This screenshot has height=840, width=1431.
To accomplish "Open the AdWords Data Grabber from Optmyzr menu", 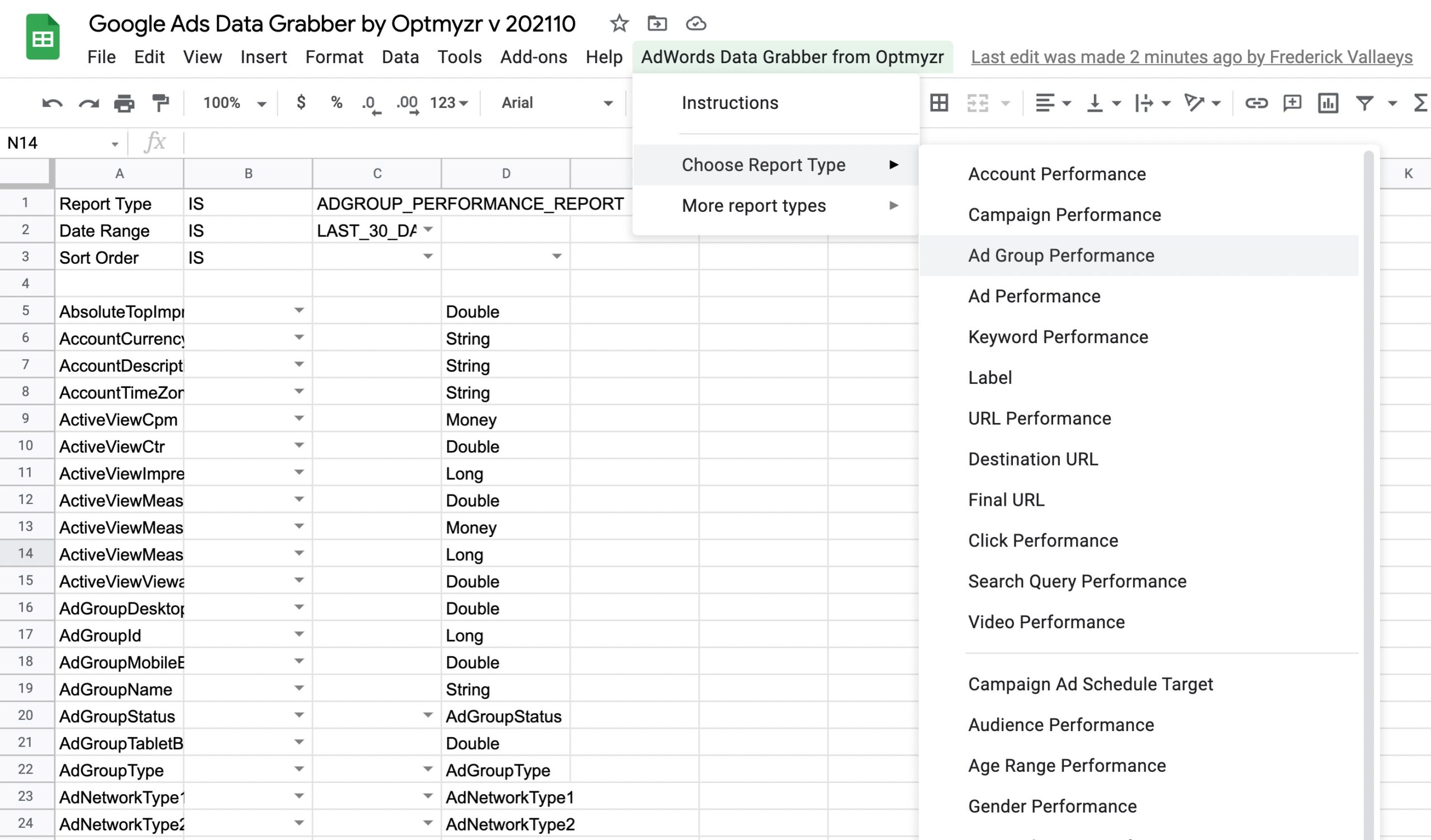I will coord(792,57).
